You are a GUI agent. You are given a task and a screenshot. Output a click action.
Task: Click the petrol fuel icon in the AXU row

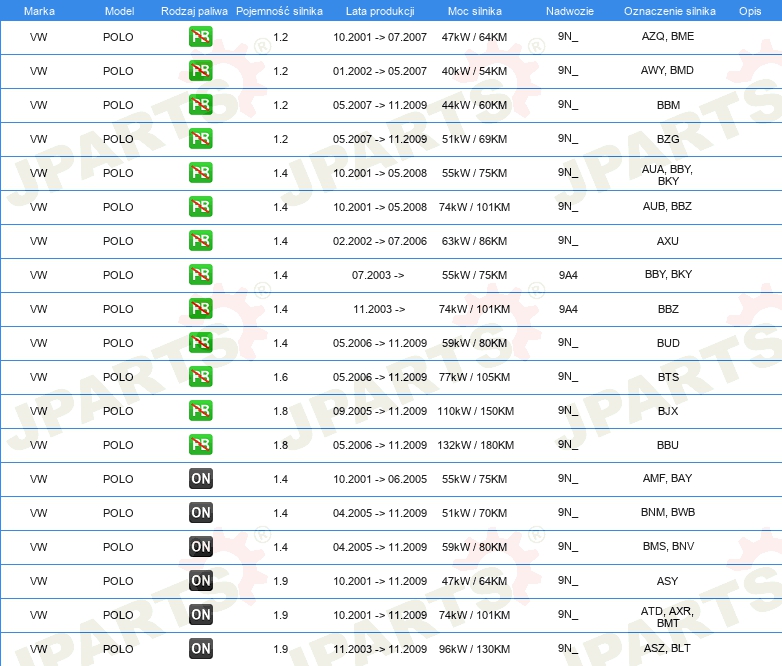click(x=200, y=240)
